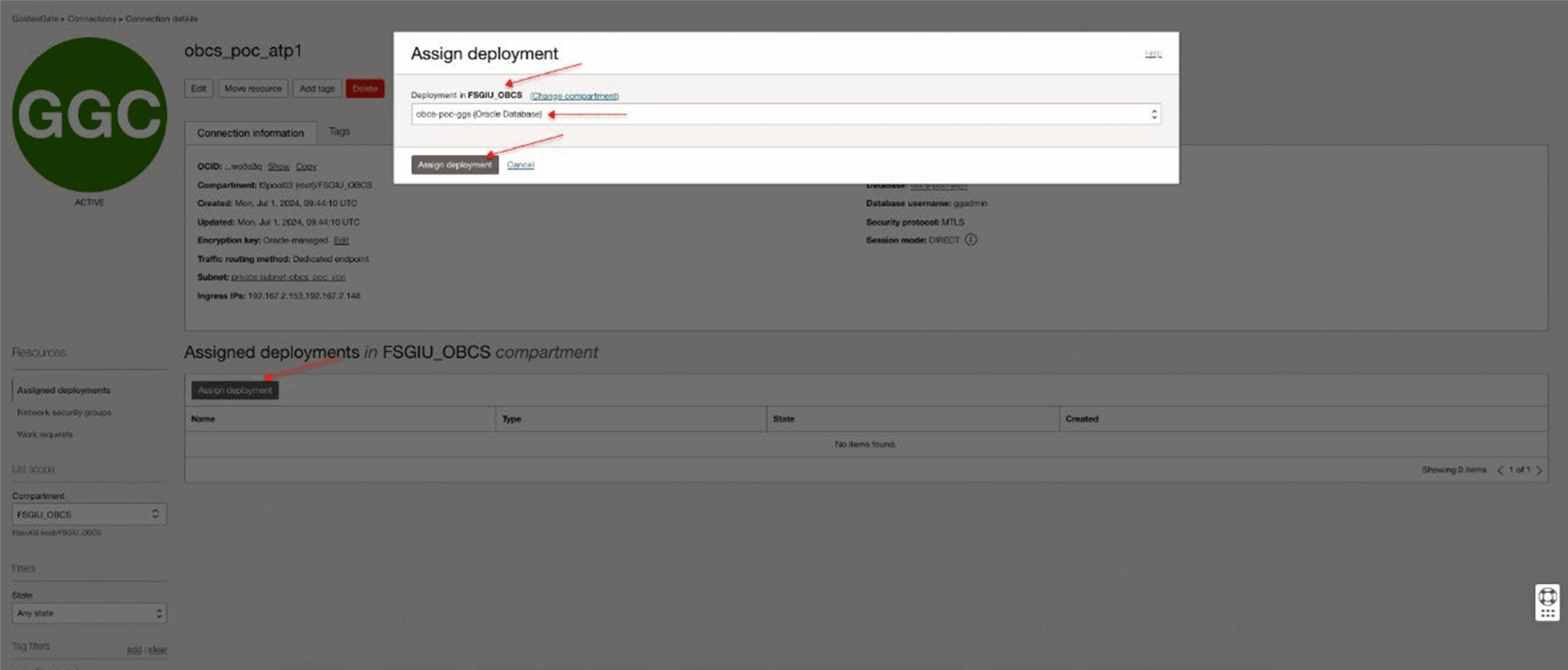
Task: Open the Compartment dropdown FSGIU_OBCS
Action: tap(89, 514)
